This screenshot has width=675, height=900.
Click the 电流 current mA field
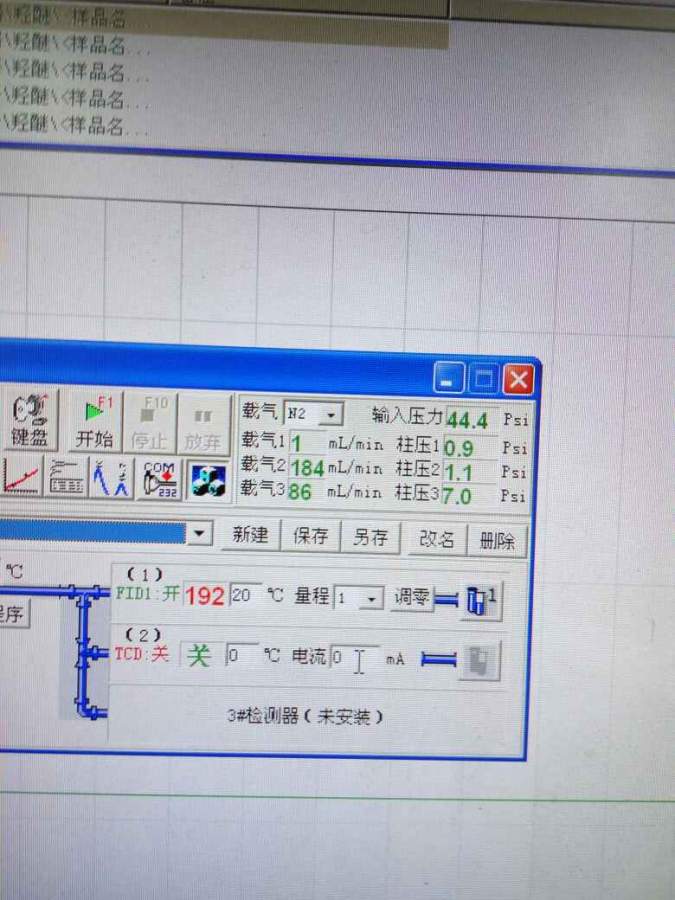pos(354,658)
